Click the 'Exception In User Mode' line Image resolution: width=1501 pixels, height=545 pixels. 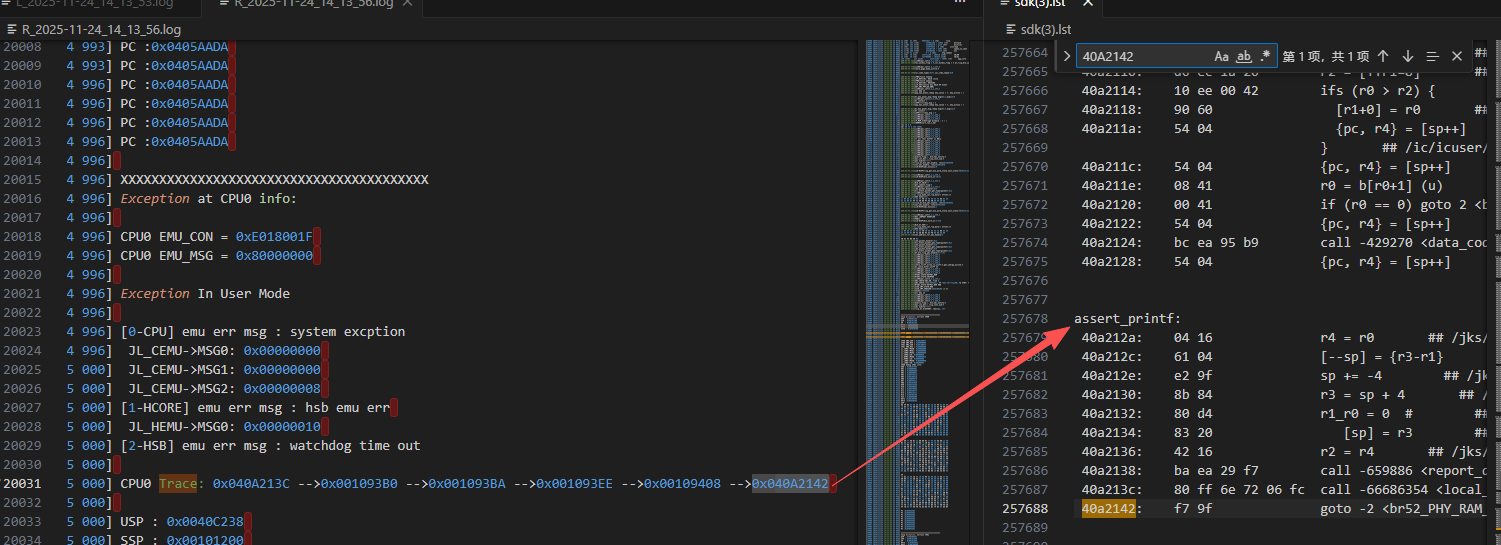pos(205,293)
